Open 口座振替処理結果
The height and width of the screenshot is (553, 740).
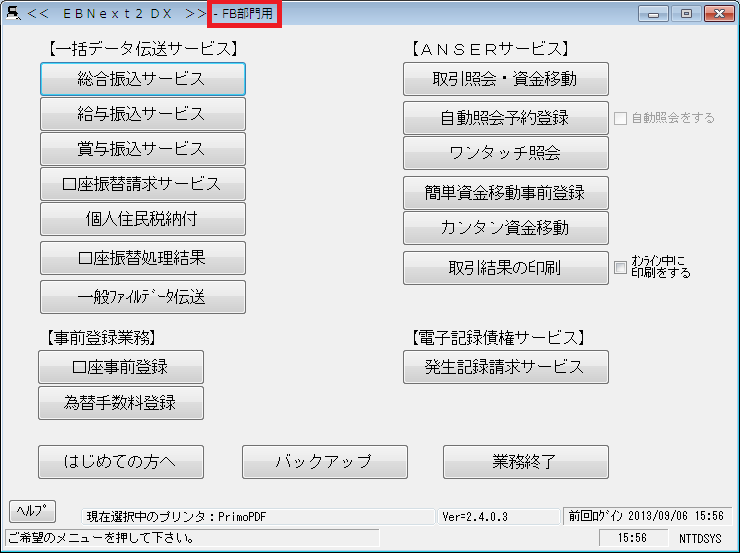[143, 258]
